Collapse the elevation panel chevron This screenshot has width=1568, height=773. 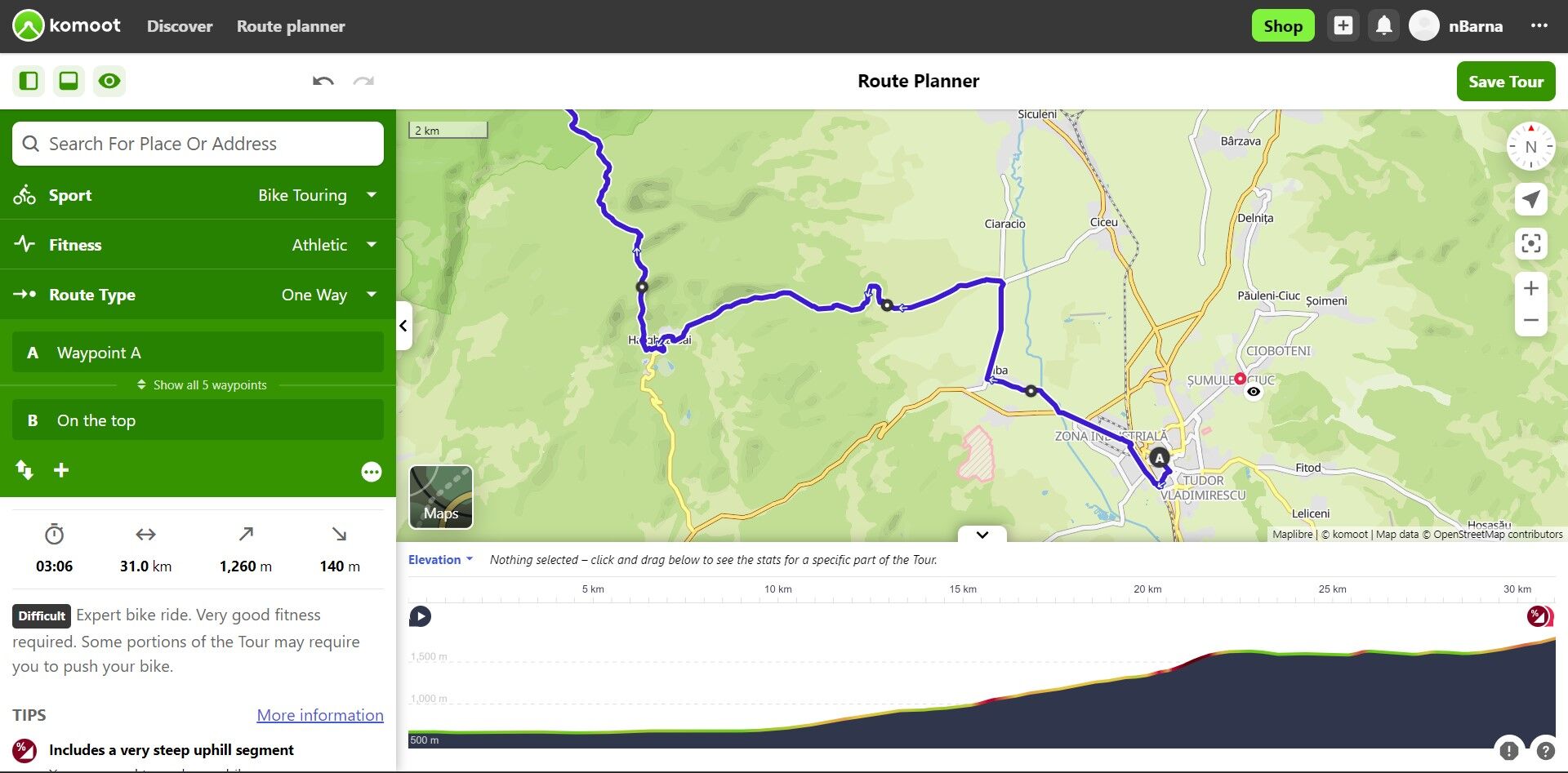982,535
